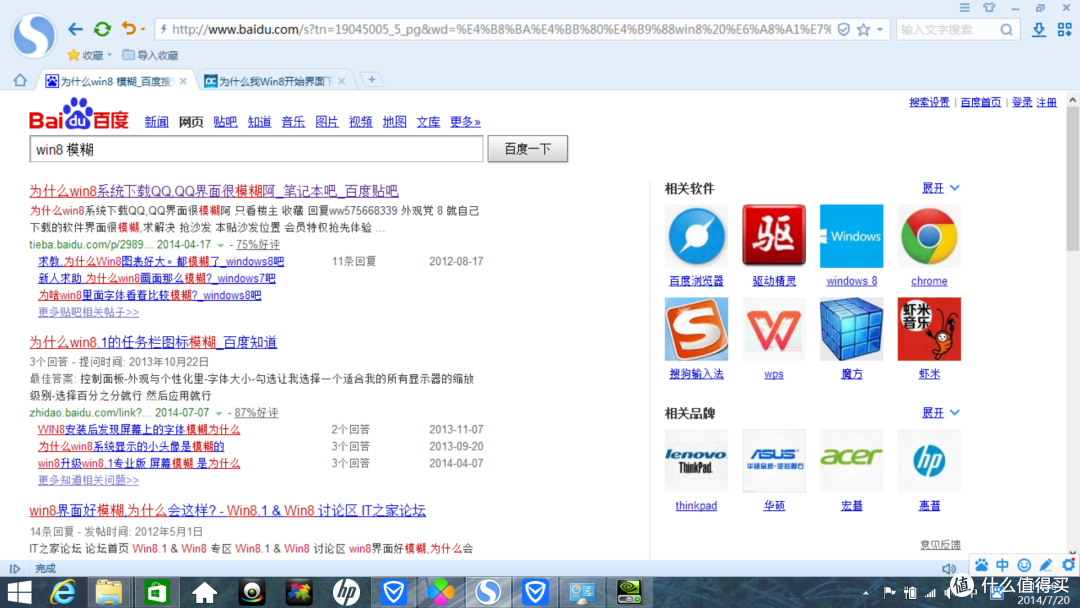Click the skin shirt icon
Viewport: 1080px width, 608px height.
coord(989,8)
